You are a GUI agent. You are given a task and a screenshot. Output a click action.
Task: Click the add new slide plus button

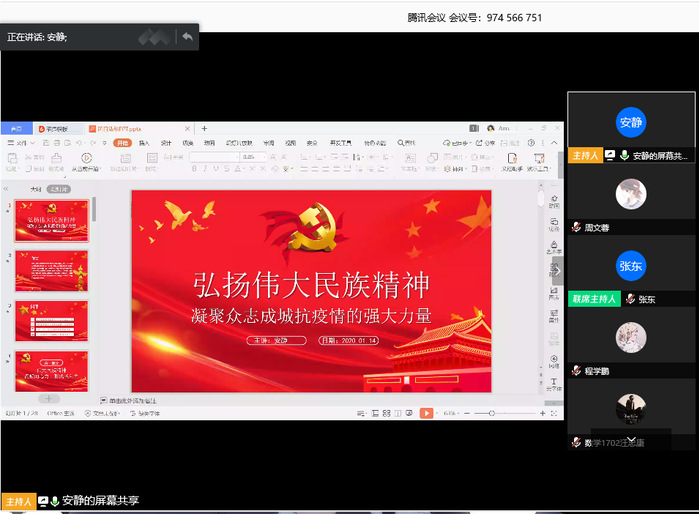[x=49, y=399]
